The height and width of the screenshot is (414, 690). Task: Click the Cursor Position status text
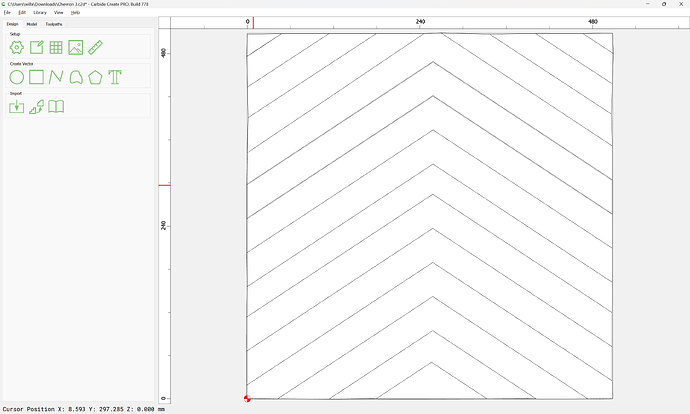[x=84, y=409]
